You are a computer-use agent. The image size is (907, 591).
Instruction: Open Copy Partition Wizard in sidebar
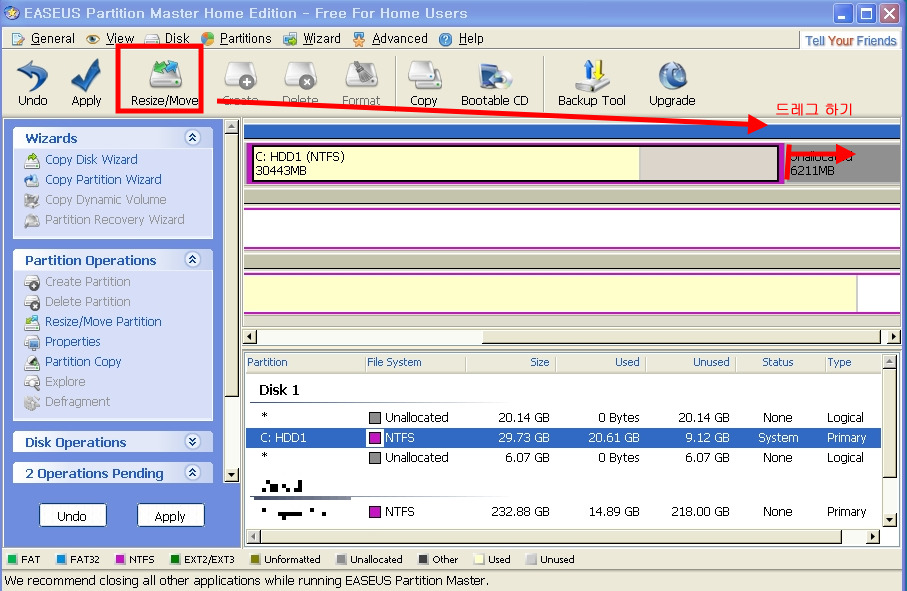[103, 180]
